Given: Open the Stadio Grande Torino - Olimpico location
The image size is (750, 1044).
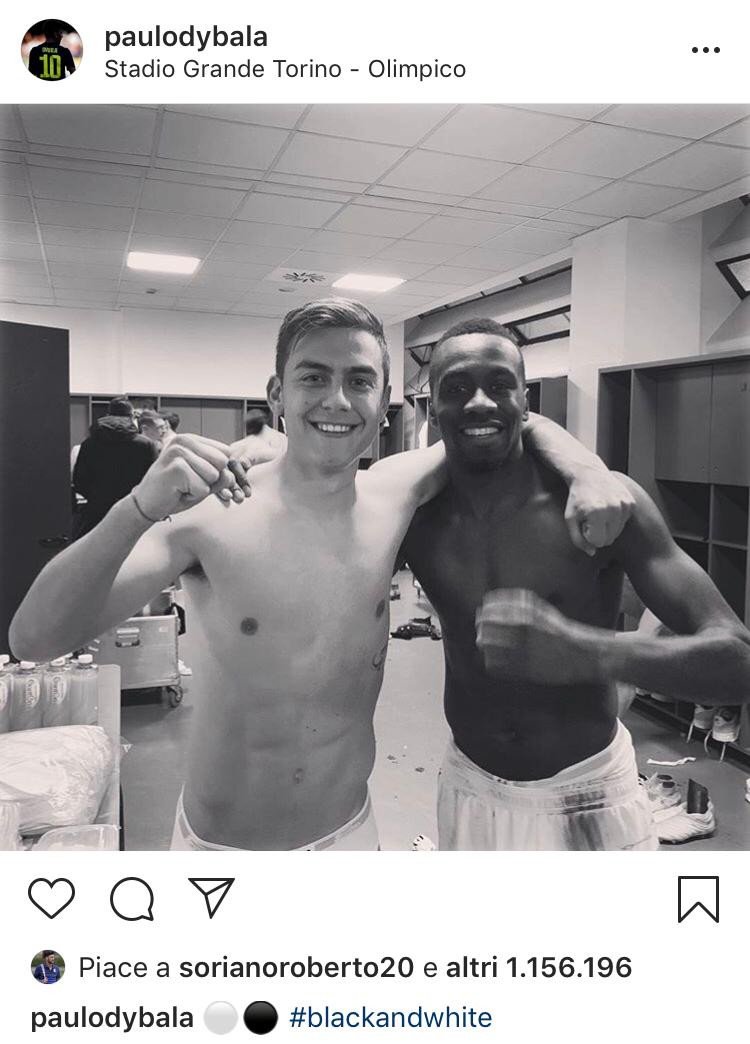Looking at the screenshot, I should pos(285,69).
